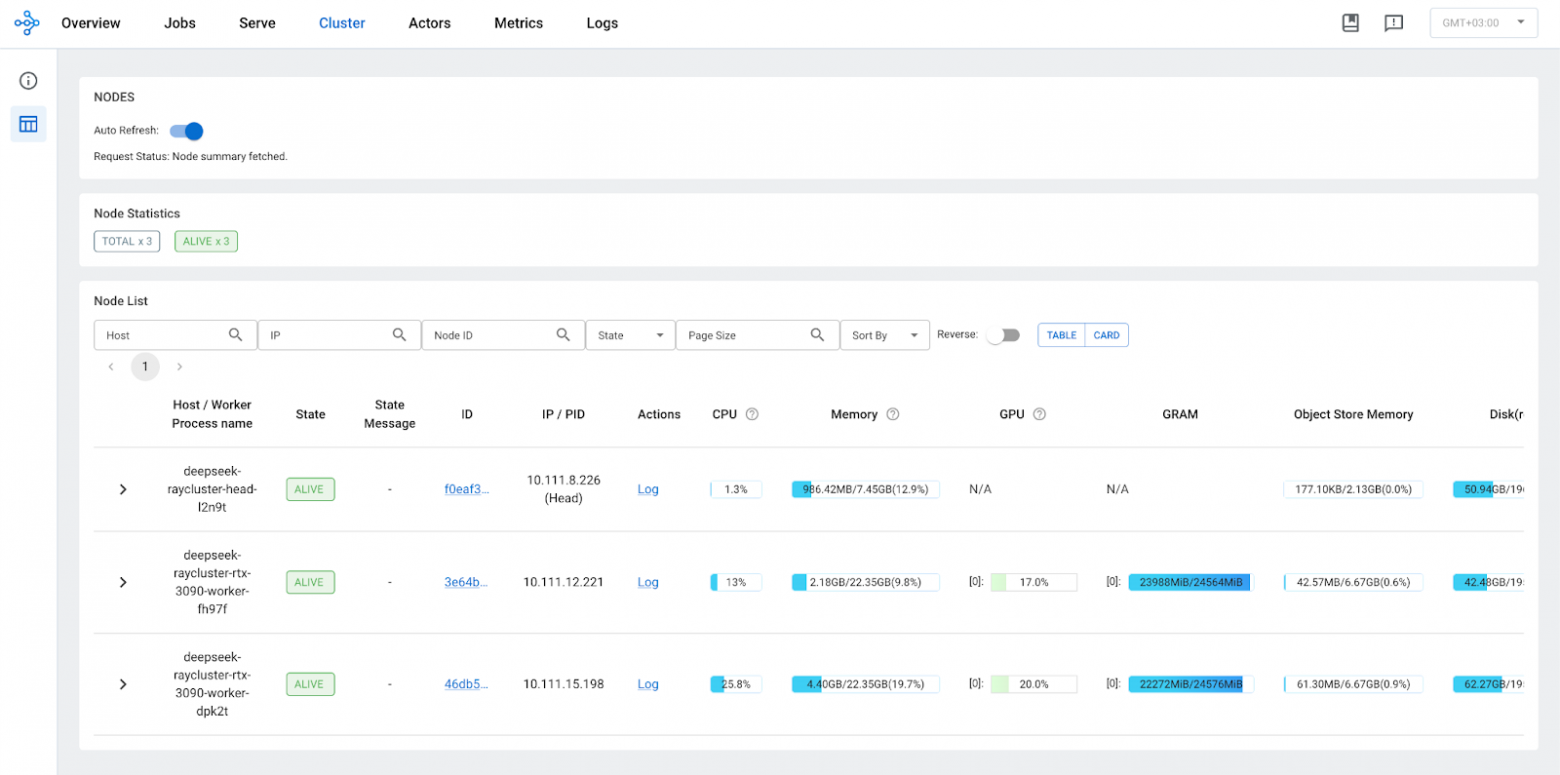Click the Ray logo in the top bar
Screen dimensions: 1560x775
pos(26,22)
